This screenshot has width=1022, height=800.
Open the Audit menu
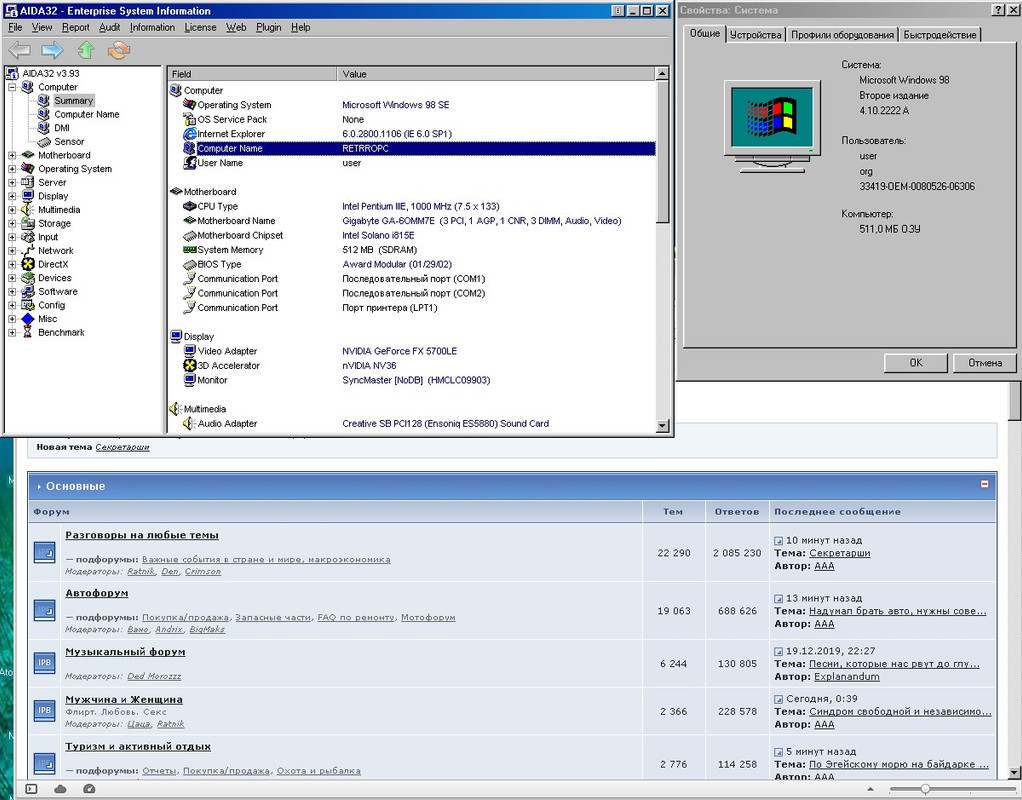pyautogui.click(x=110, y=27)
